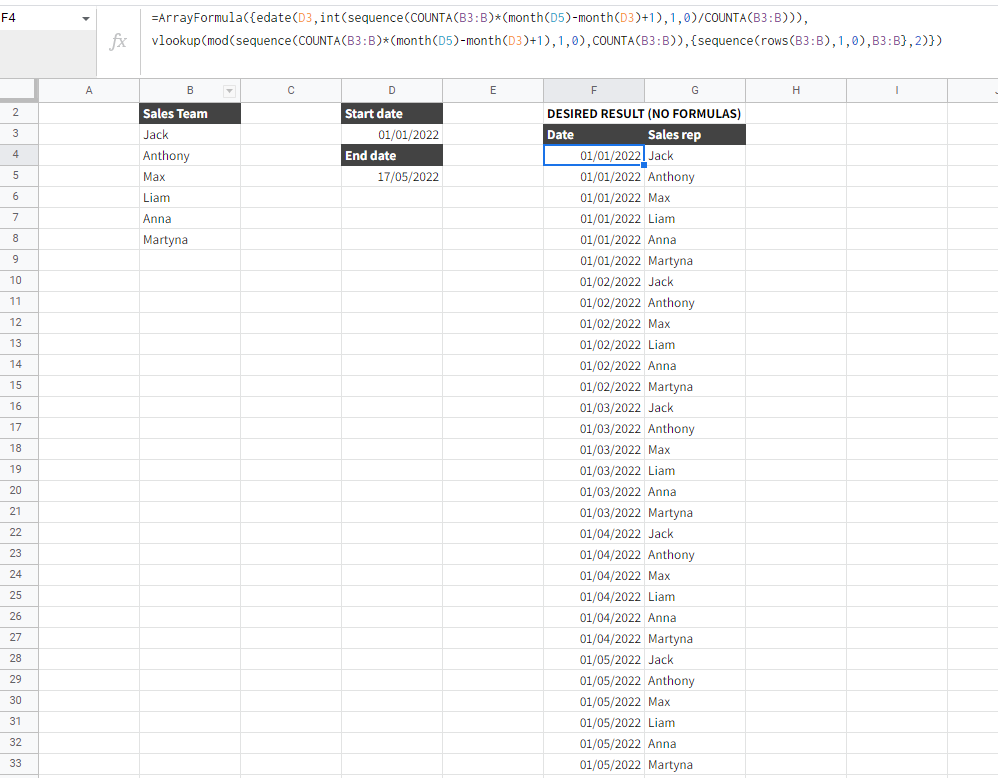Click the Sales rep column header cell
Viewport: 998px width, 778px height.
tap(695, 134)
